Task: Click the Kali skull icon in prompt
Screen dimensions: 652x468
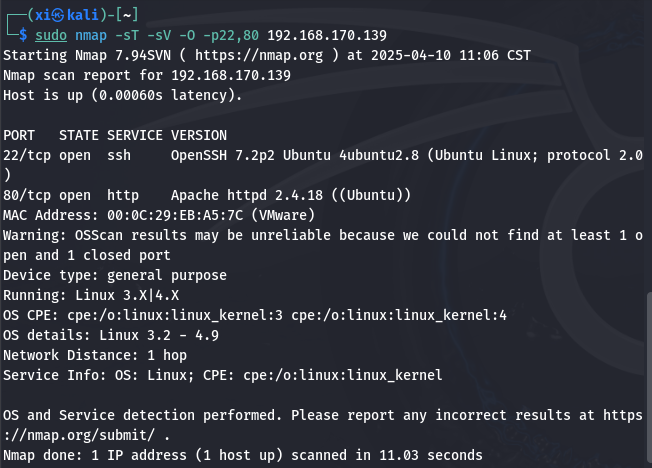Action: [57, 15]
